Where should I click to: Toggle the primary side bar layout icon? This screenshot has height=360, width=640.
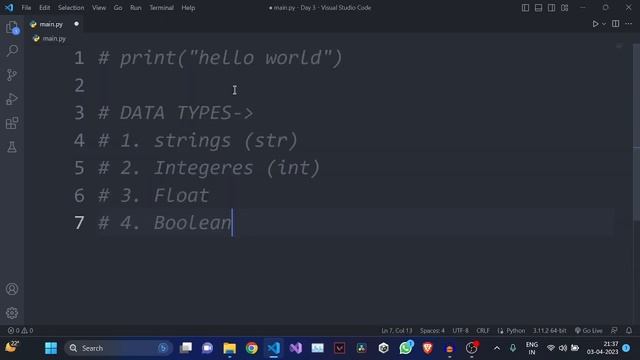(x=525, y=8)
